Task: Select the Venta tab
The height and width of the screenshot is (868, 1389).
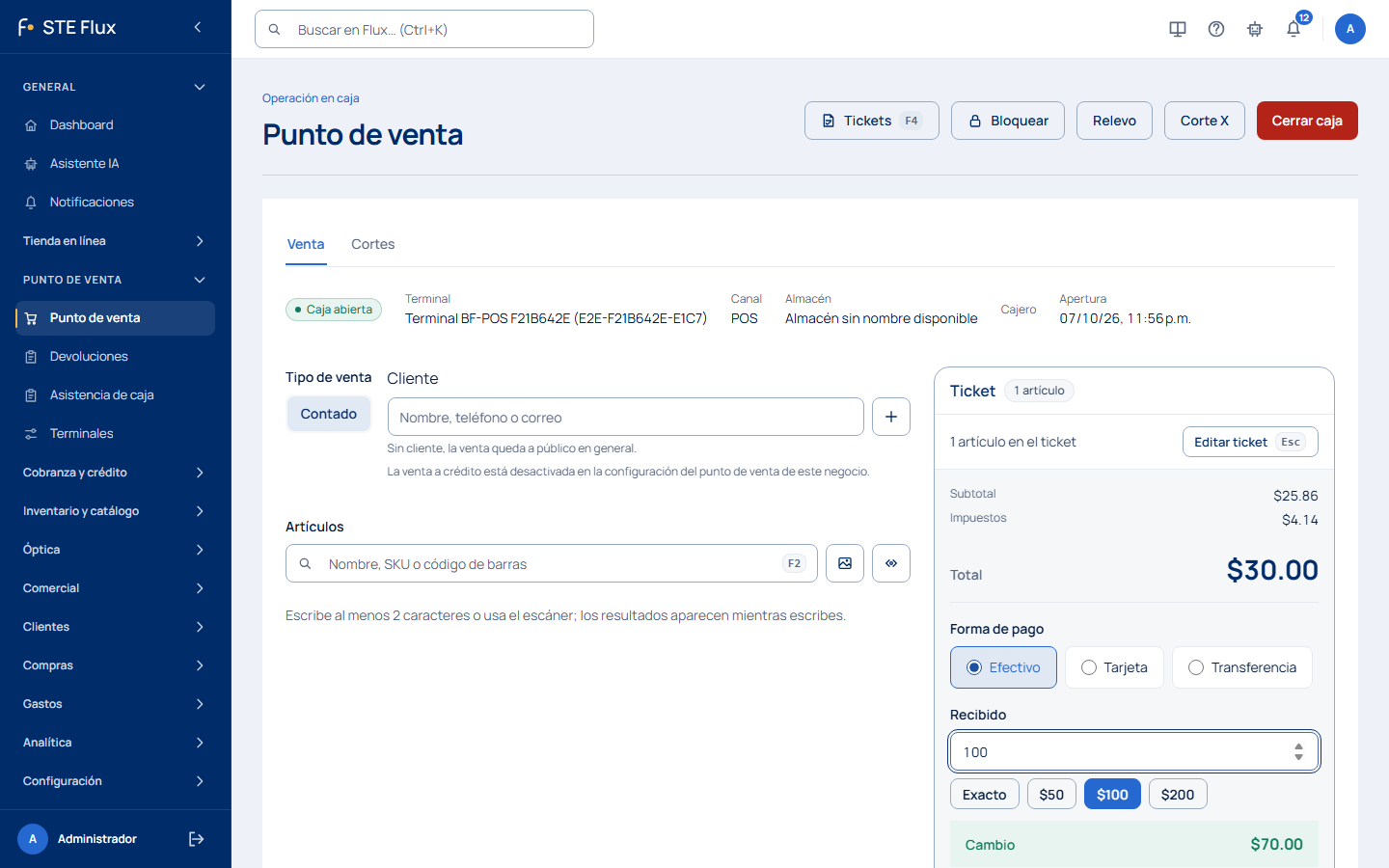Action: tap(306, 244)
